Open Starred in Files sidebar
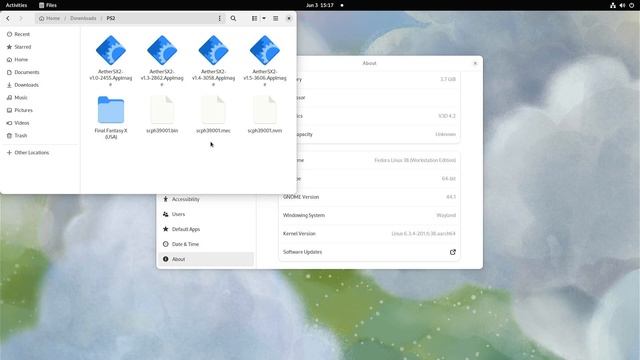This screenshot has width=640, height=360. tap(40, 47)
